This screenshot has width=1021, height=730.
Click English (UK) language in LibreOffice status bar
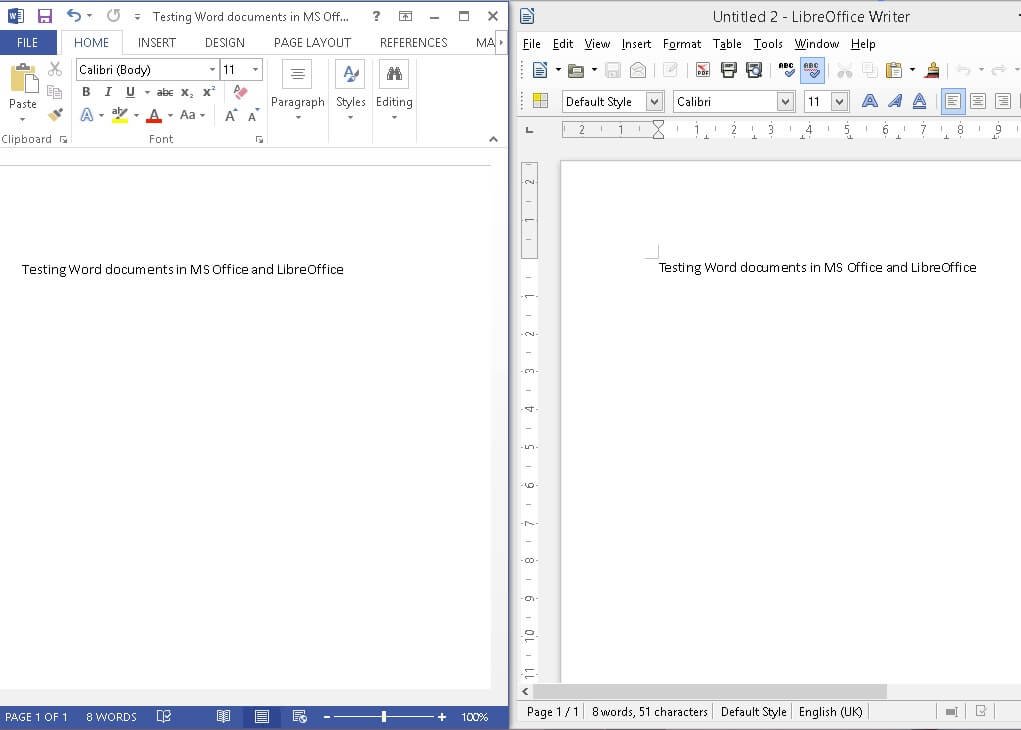tap(830, 712)
